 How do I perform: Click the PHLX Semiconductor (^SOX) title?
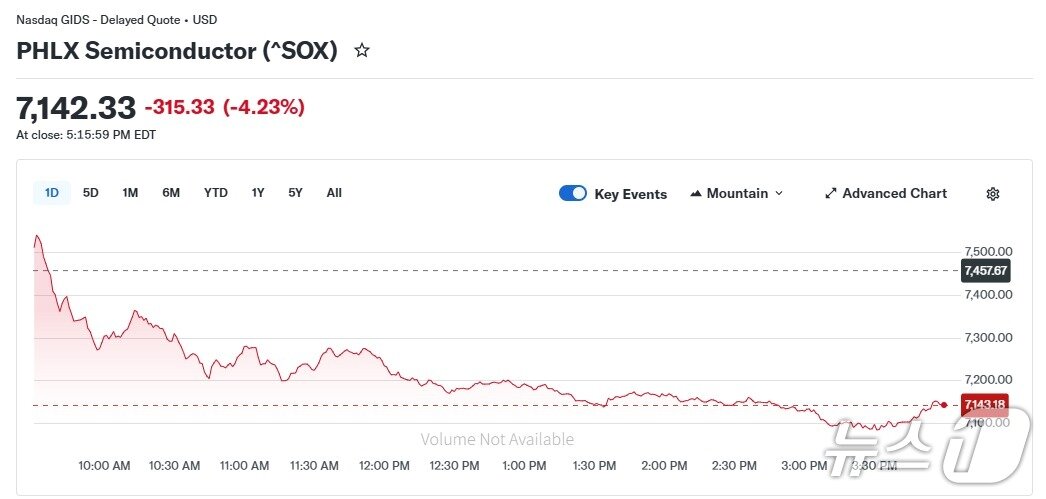(177, 51)
